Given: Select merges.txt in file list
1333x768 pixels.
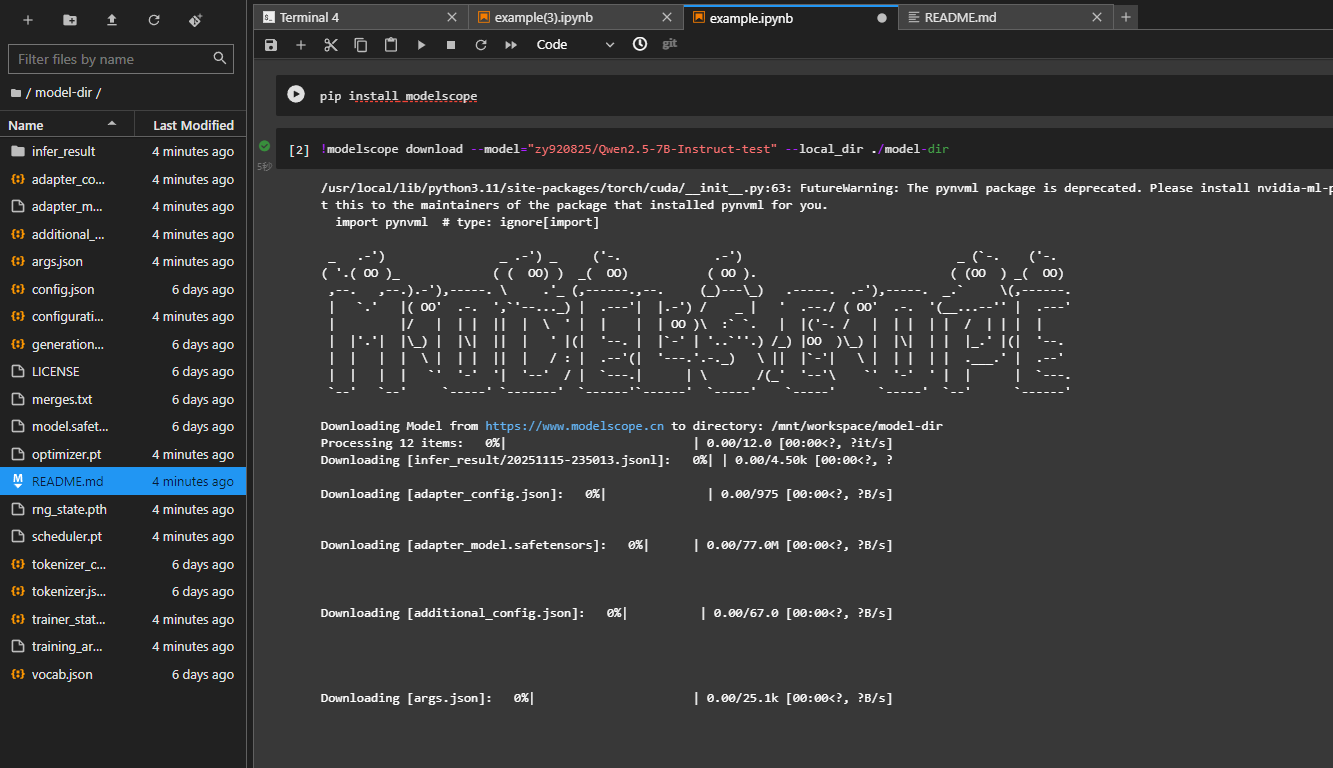Looking at the screenshot, I should [x=123, y=399].
